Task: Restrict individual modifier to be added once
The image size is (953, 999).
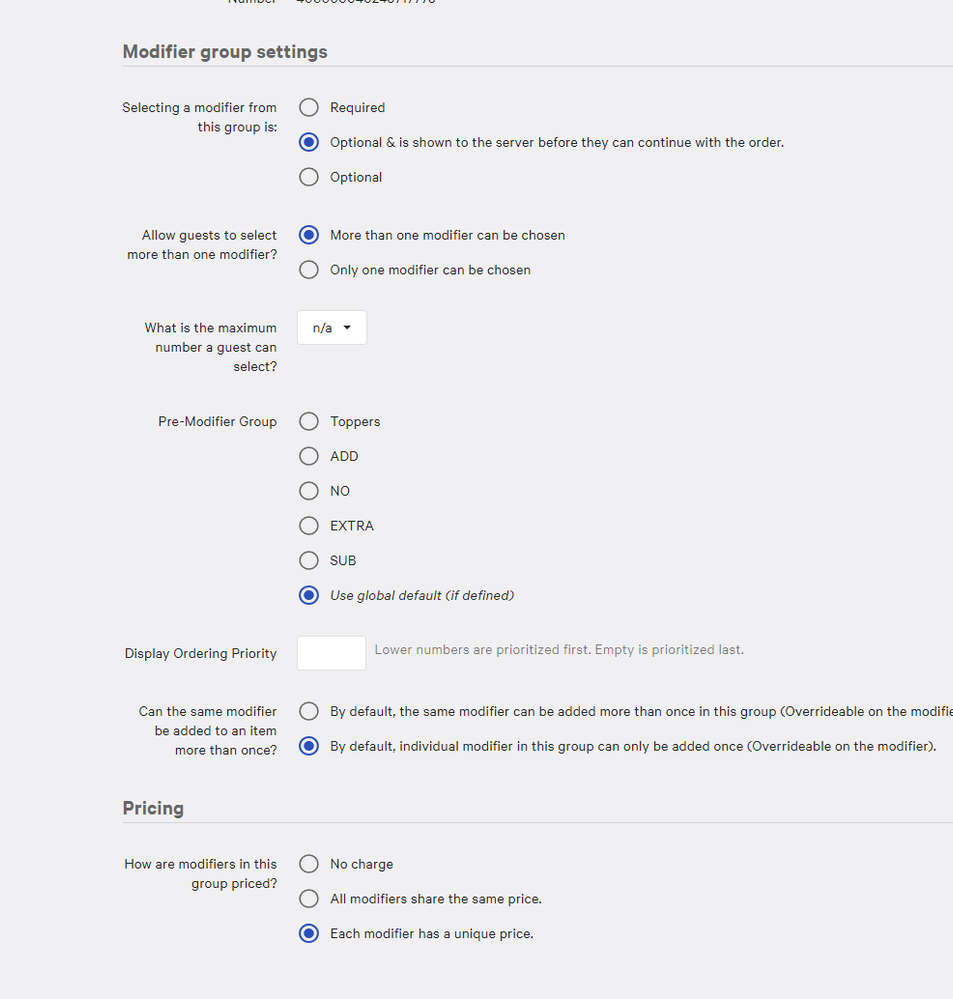Action: (x=310, y=747)
